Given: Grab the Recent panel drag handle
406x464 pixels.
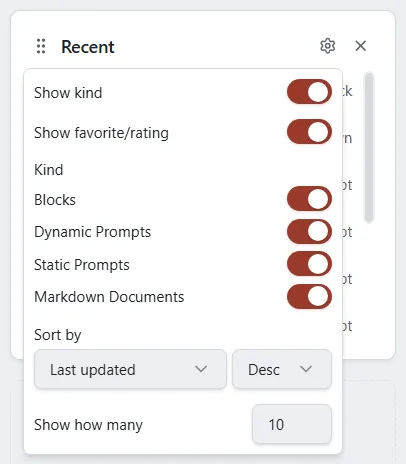Looking at the screenshot, I should 41,46.
